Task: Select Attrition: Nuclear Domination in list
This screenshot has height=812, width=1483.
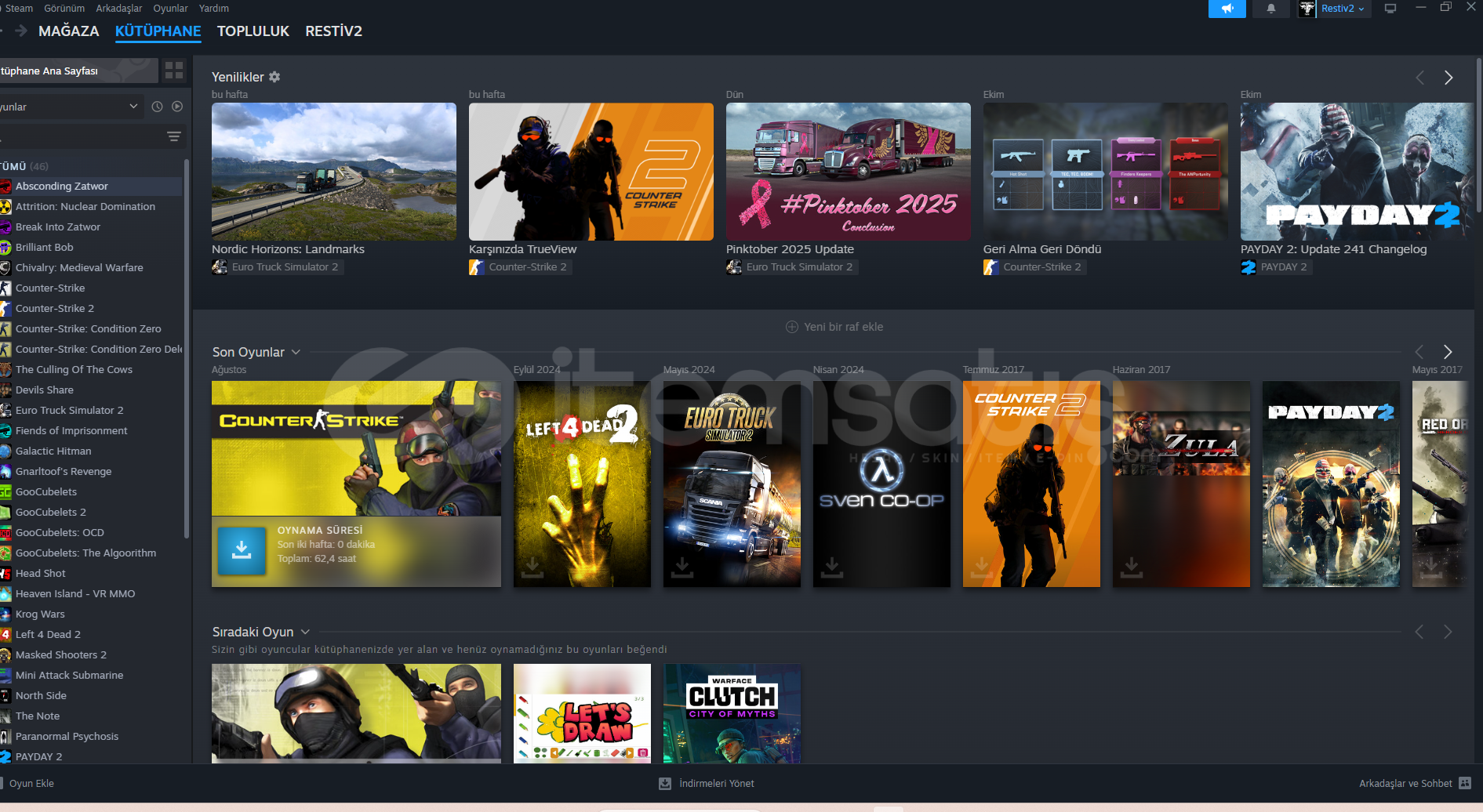Action: point(91,206)
